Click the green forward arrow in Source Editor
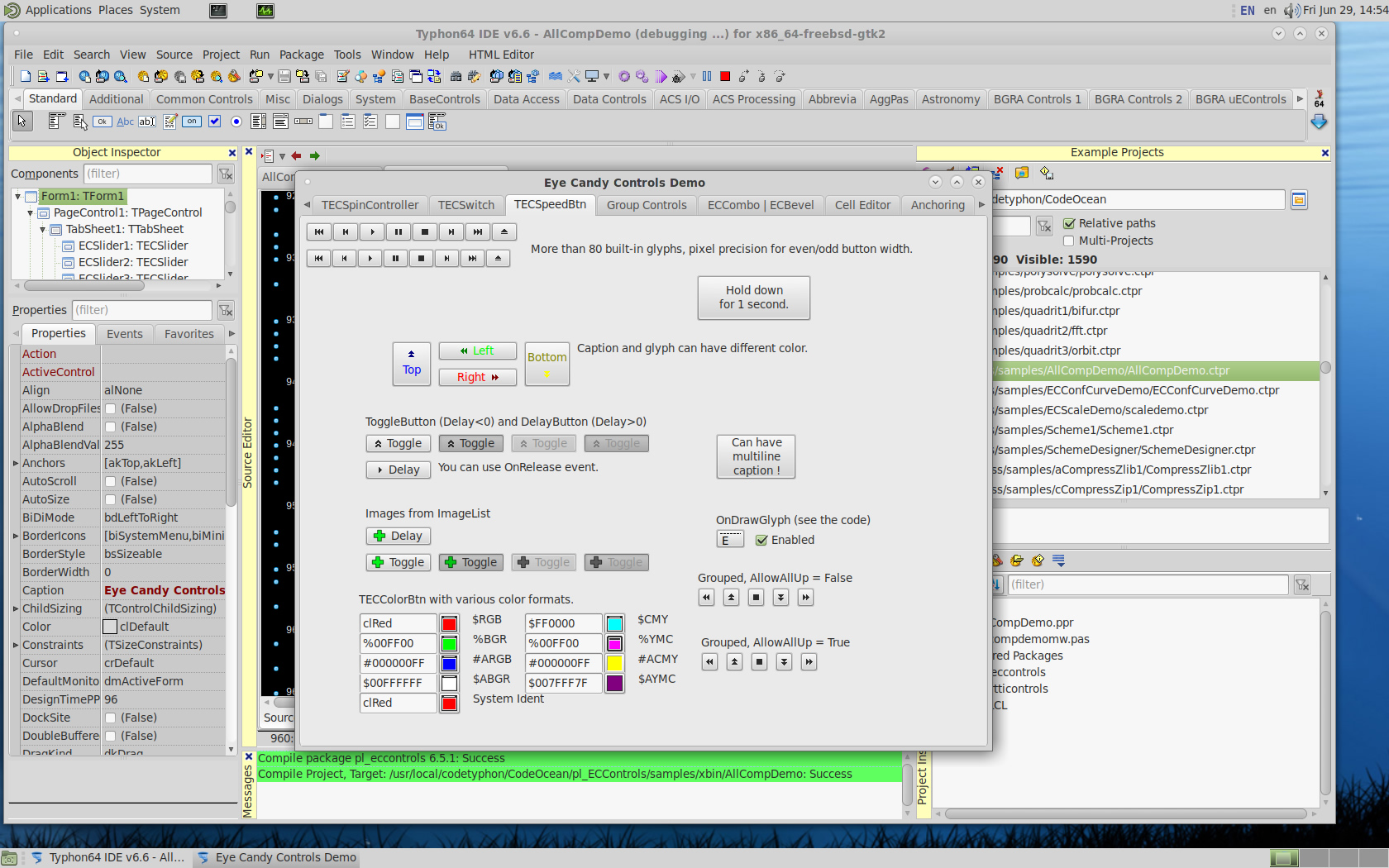Image resolution: width=1389 pixels, height=868 pixels. coord(315,155)
